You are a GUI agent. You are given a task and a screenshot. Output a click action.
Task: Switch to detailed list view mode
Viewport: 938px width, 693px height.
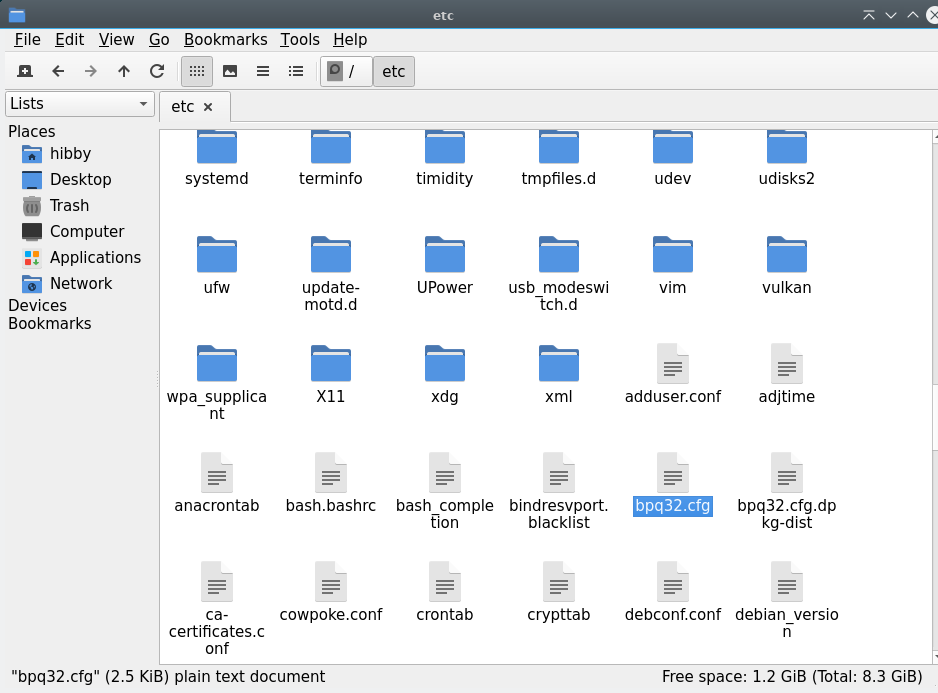pos(296,71)
